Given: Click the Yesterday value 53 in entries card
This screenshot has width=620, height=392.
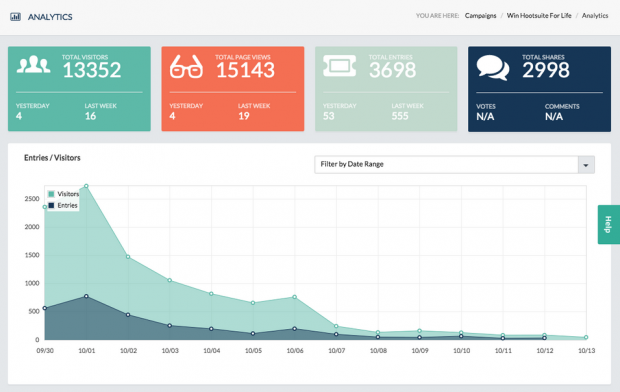Looking at the screenshot, I should click(x=328, y=116).
